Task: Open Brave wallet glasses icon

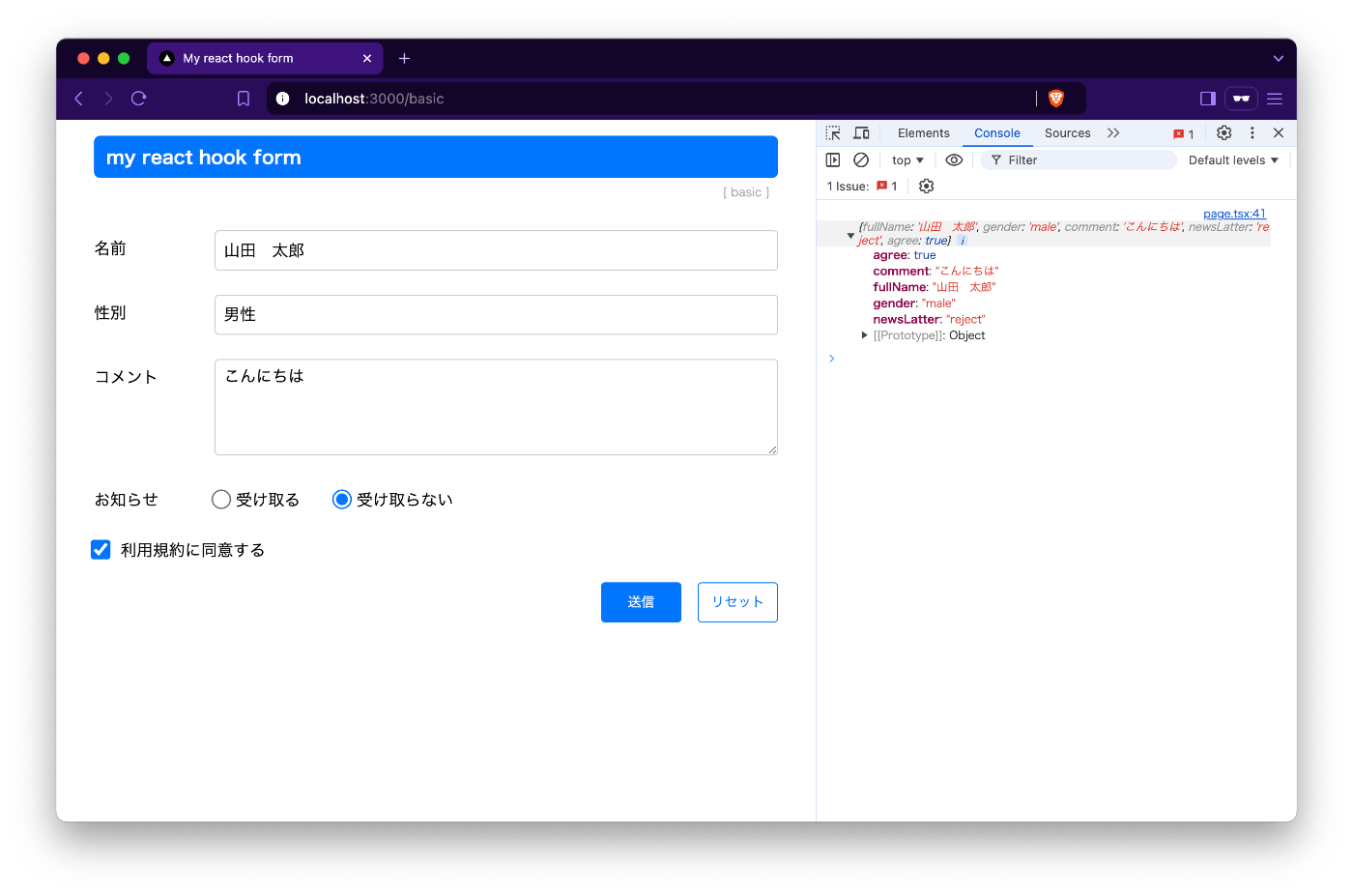Action: (1241, 99)
